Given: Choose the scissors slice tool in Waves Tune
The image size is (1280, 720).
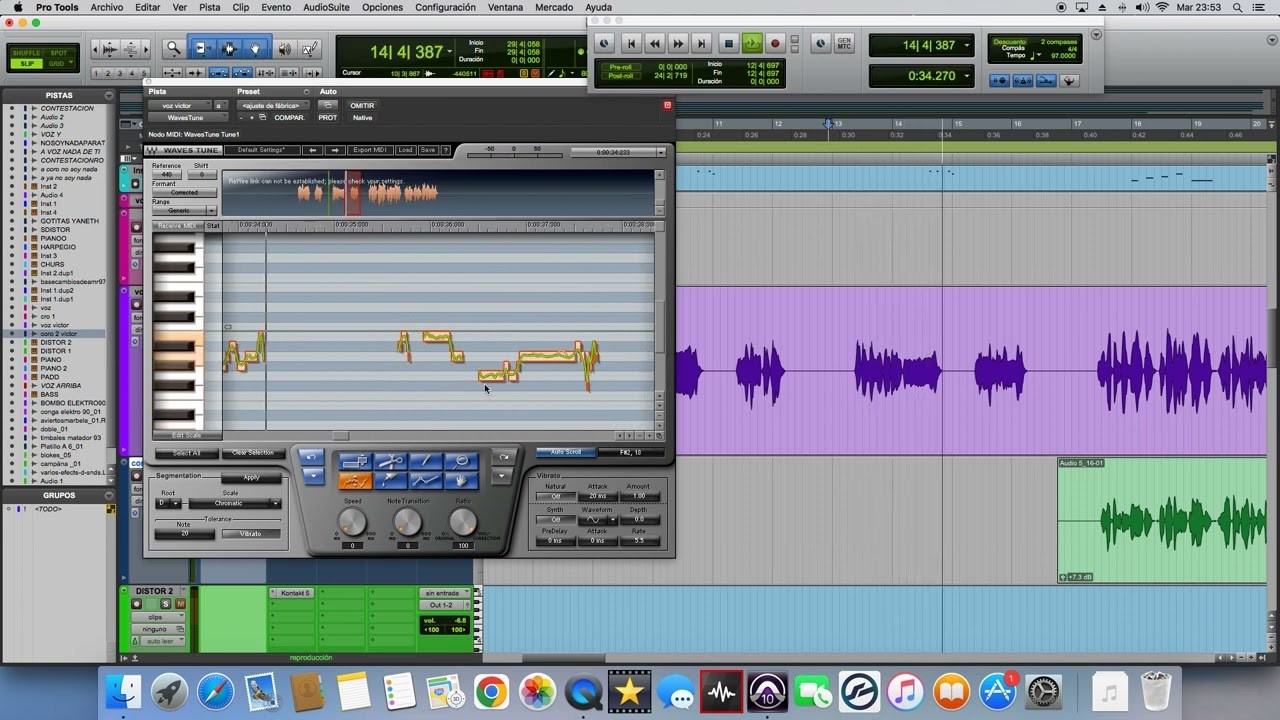Looking at the screenshot, I should pos(391,461).
